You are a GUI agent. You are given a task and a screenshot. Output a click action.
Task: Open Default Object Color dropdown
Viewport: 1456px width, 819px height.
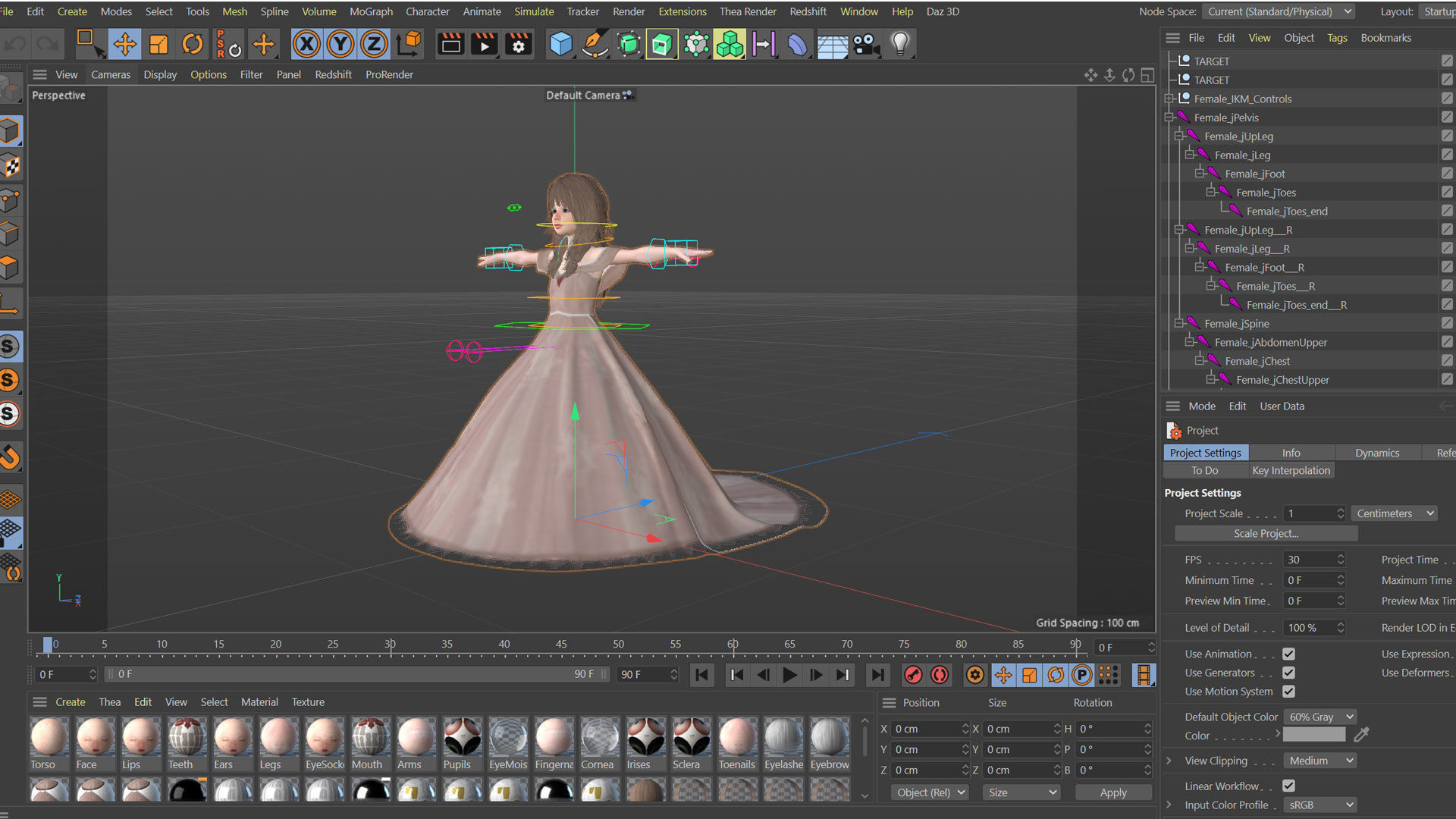pos(1320,717)
